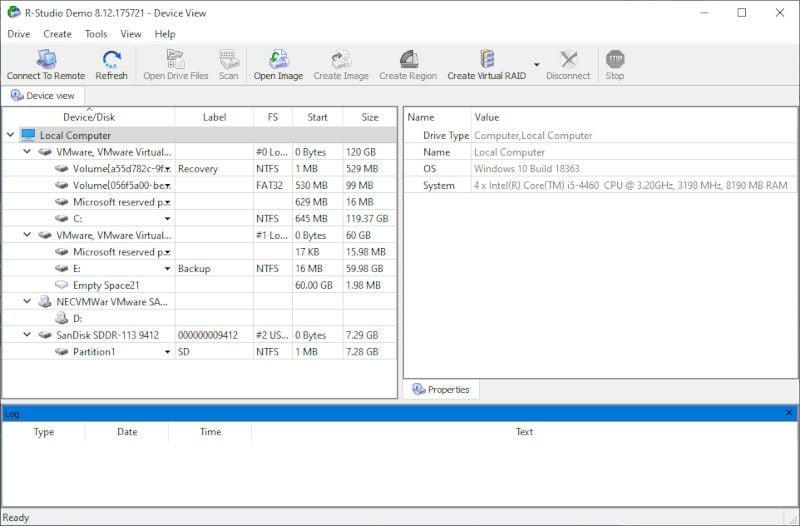800x526 pixels.
Task: Open the dropdown on Volume{a55d782c row
Action: (168, 169)
